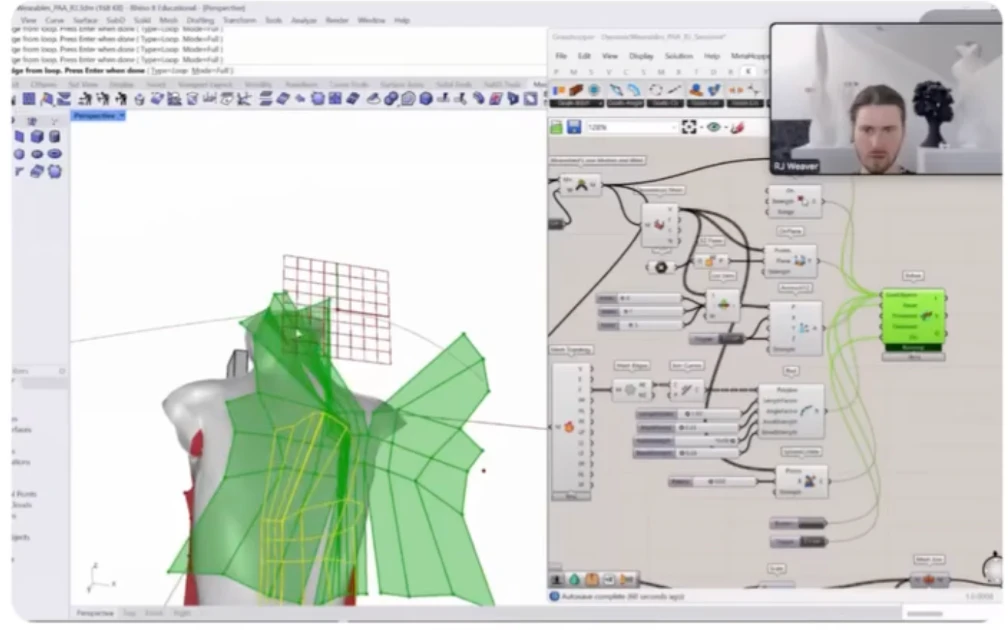Click the Points number slider near bottom component
The image size is (1008, 630).
712,482
